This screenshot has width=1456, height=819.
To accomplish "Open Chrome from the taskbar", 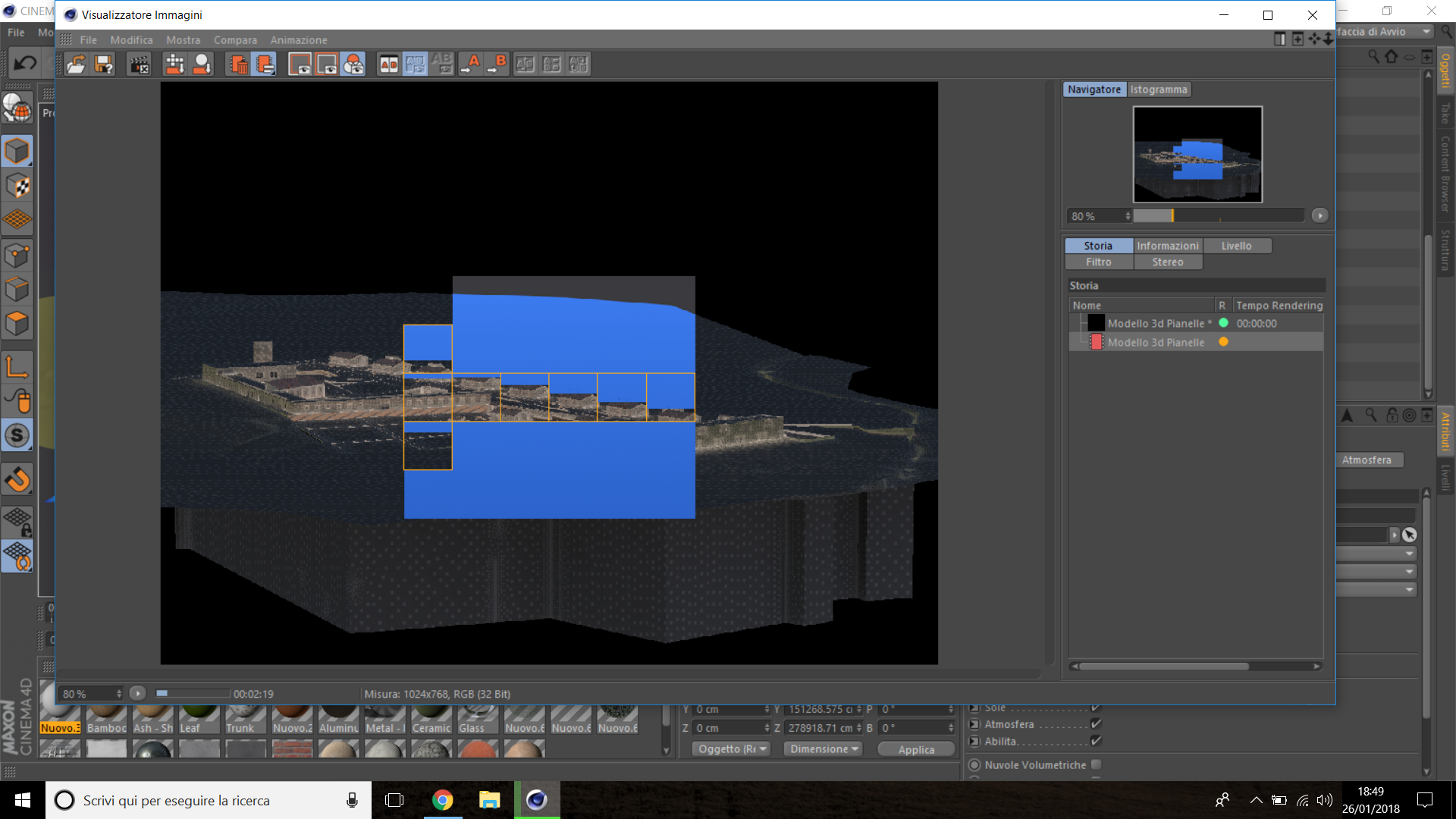I will [442, 800].
